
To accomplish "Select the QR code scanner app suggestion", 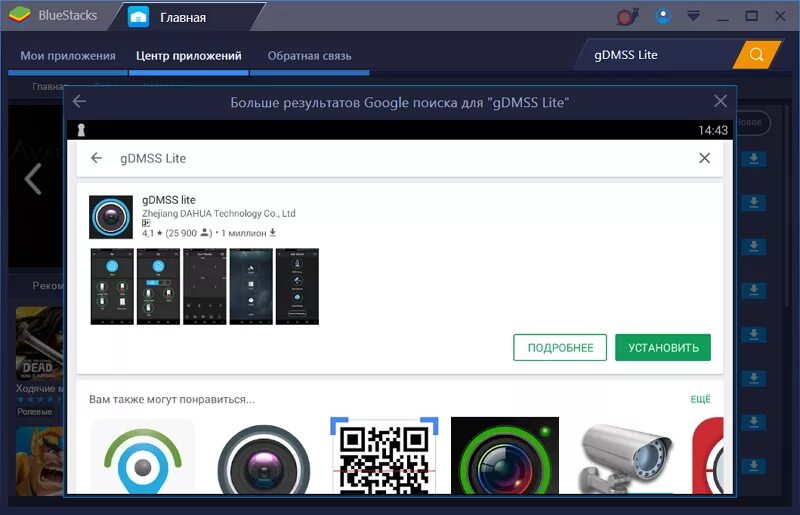I will (x=385, y=455).
